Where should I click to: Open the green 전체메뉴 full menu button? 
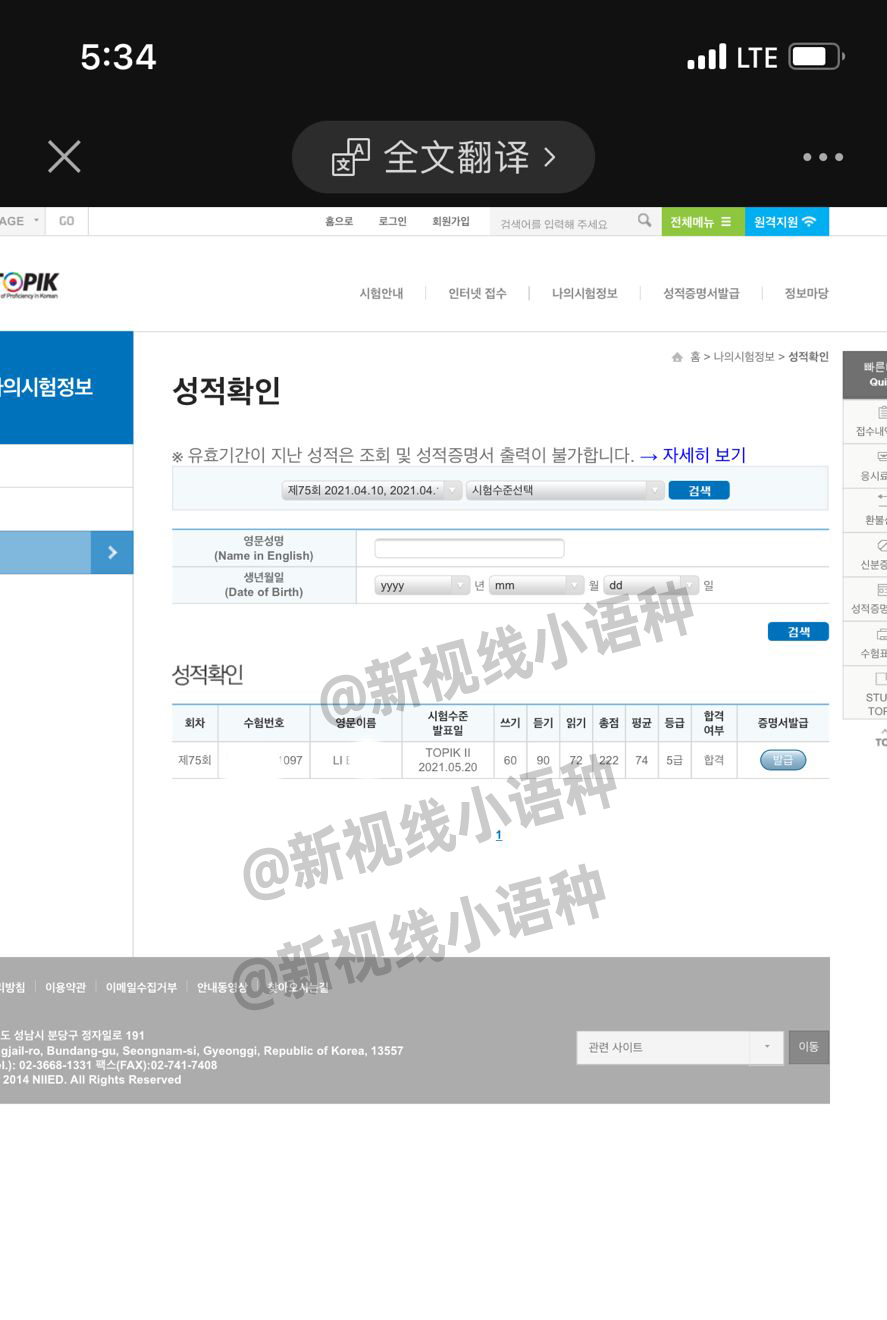703,221
